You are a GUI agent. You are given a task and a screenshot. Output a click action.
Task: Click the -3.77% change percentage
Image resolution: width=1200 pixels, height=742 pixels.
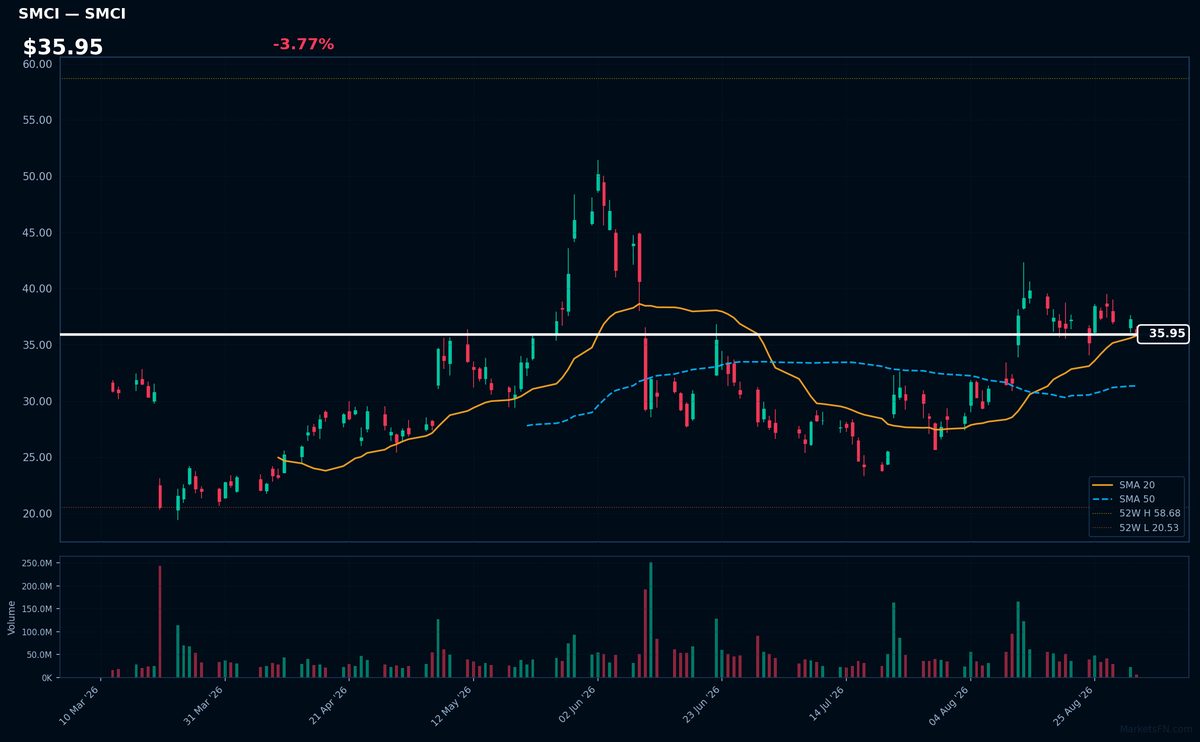[x=303, y=44]
